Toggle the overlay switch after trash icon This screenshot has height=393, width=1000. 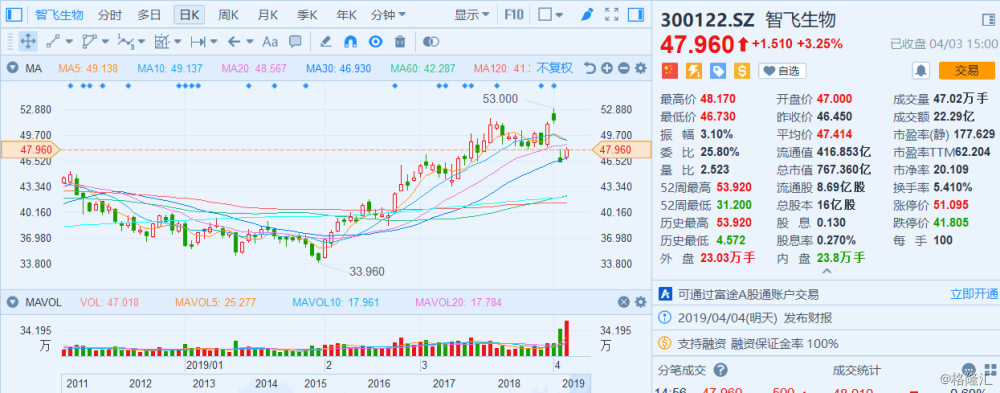click(x=431, y=42)
